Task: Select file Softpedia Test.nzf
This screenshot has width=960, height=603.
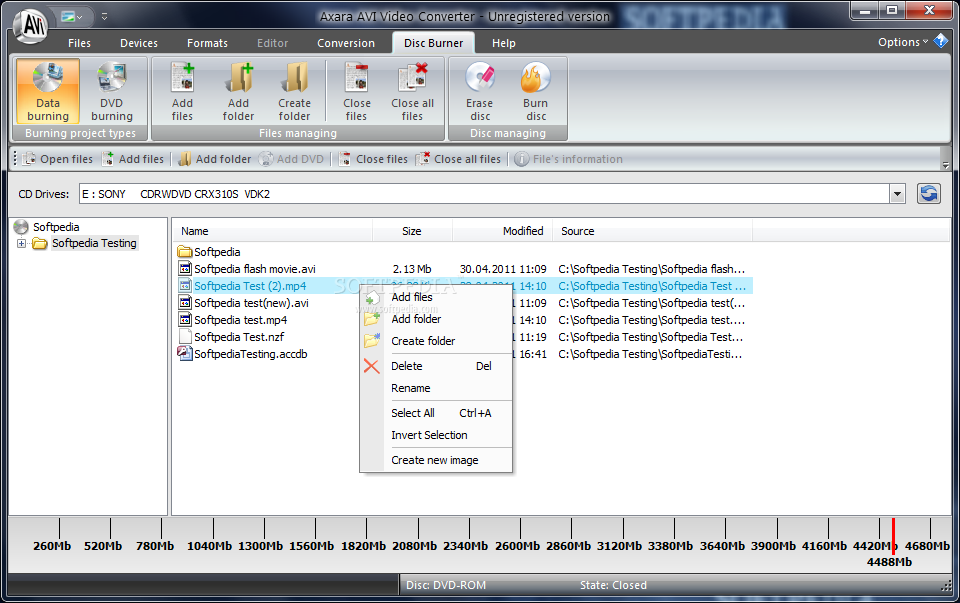Action: click(239, 337)
